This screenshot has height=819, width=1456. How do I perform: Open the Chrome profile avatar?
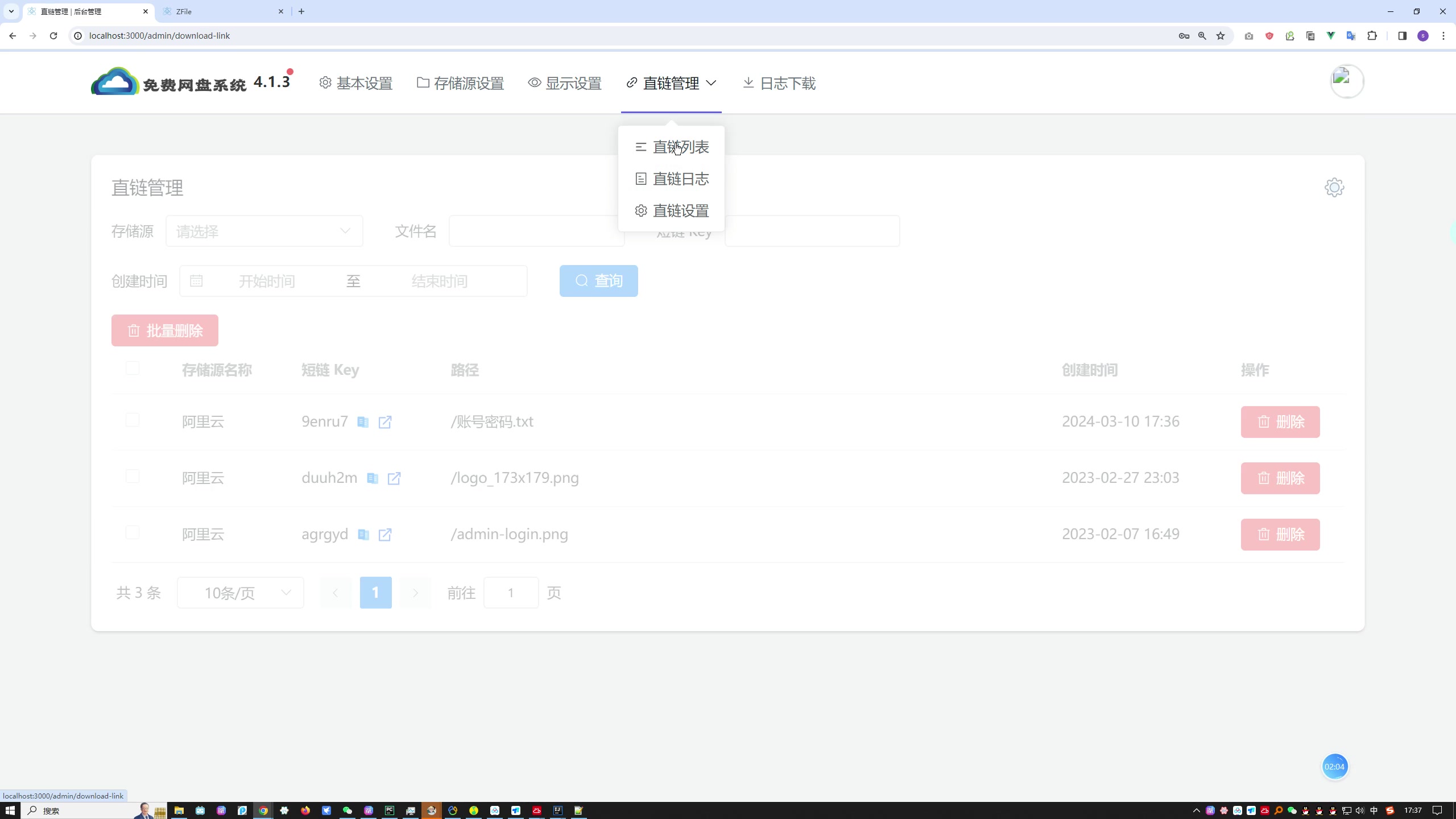point(1423,36)
